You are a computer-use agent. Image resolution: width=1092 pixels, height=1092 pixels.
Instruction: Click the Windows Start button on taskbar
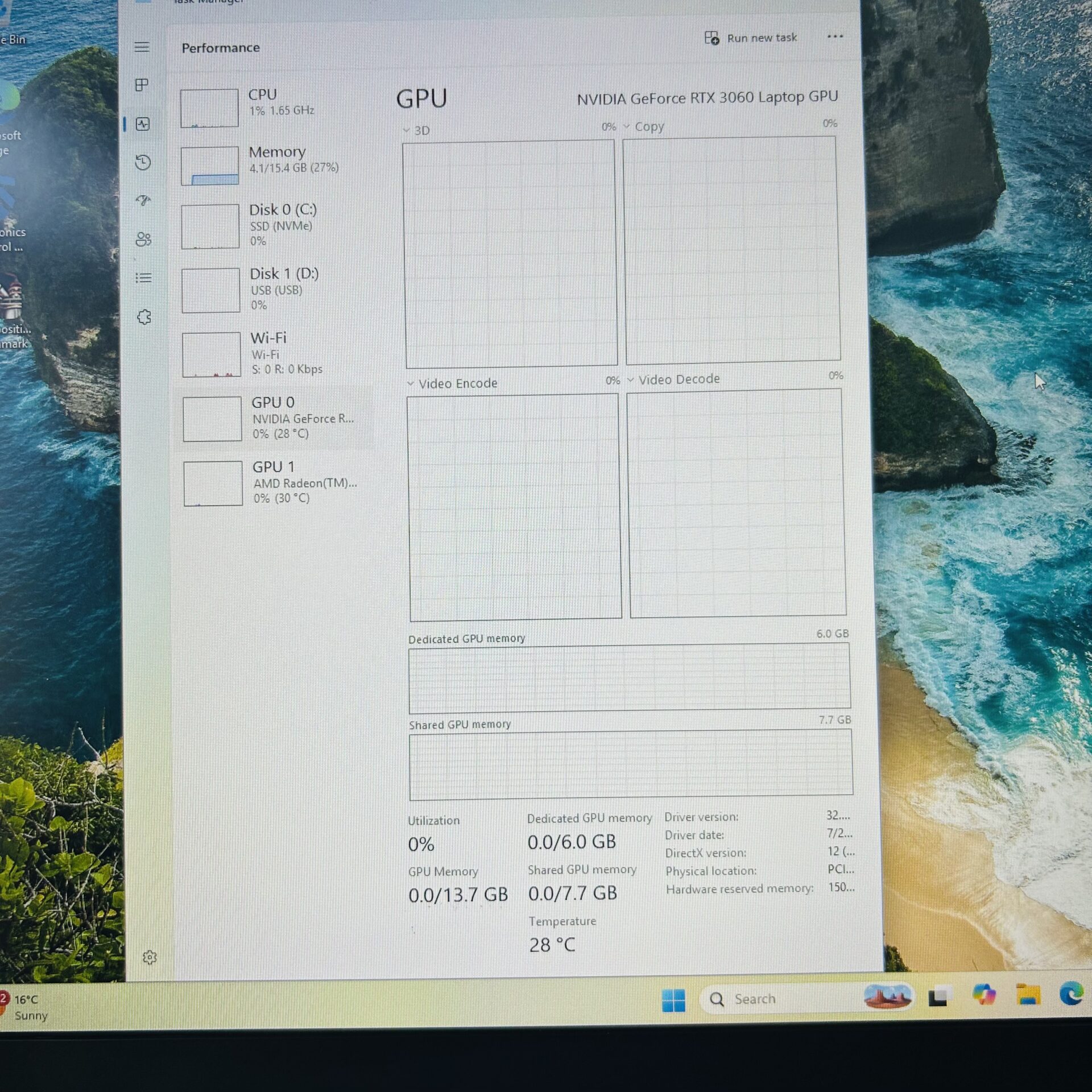[x=673, y=1000]
